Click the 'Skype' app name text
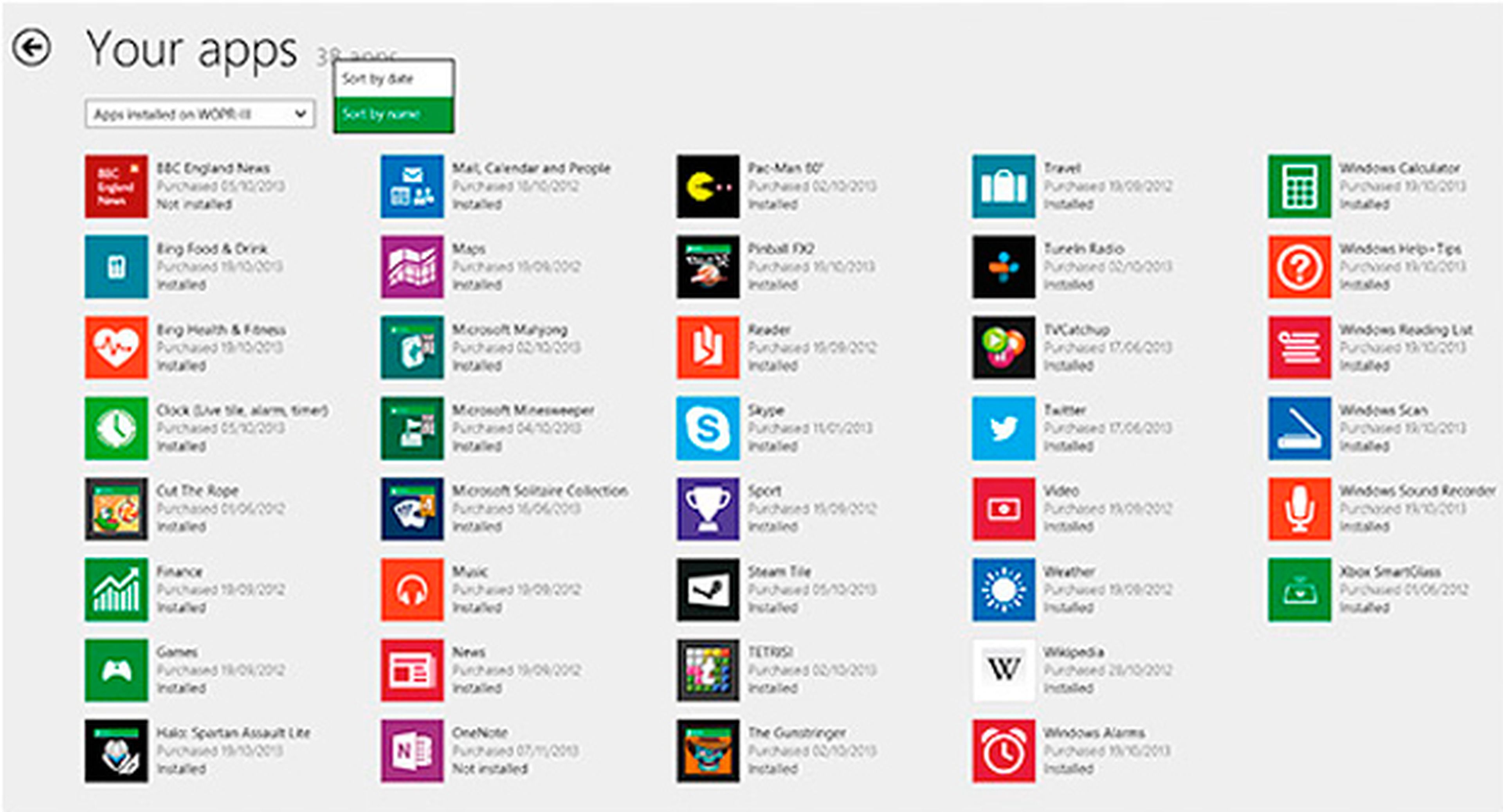Screen dimensions: 1503x812 (766, 411)
